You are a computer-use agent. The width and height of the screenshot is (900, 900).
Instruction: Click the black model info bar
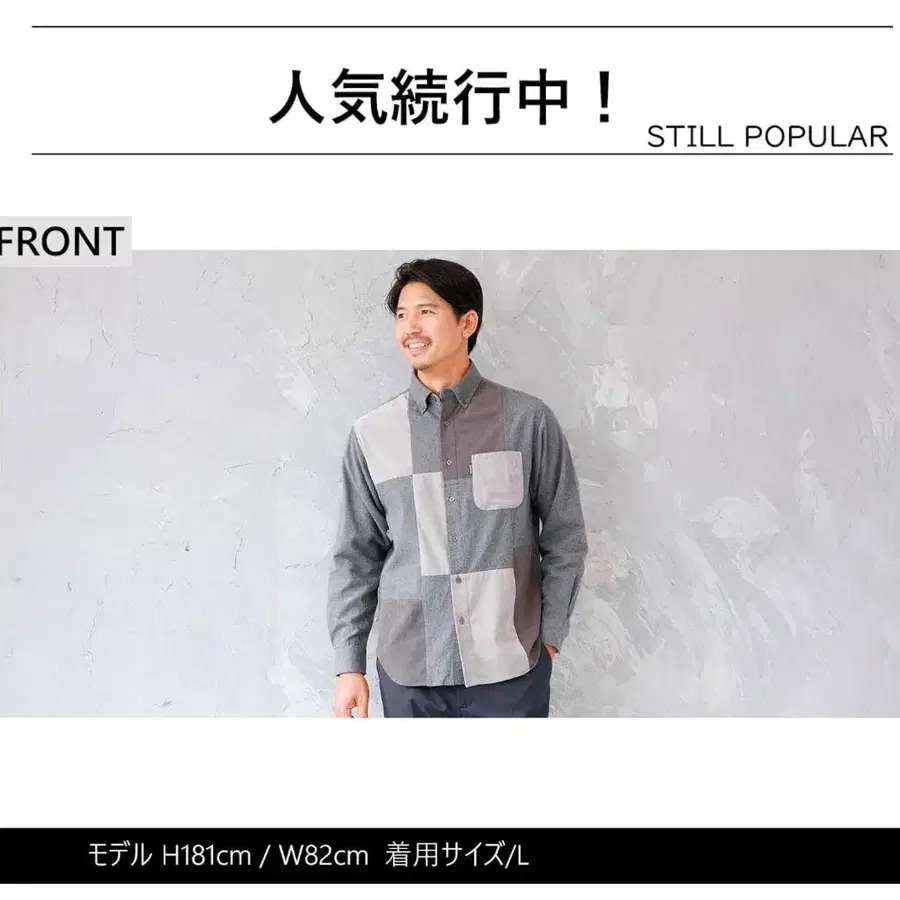click(x=450, y=856)
